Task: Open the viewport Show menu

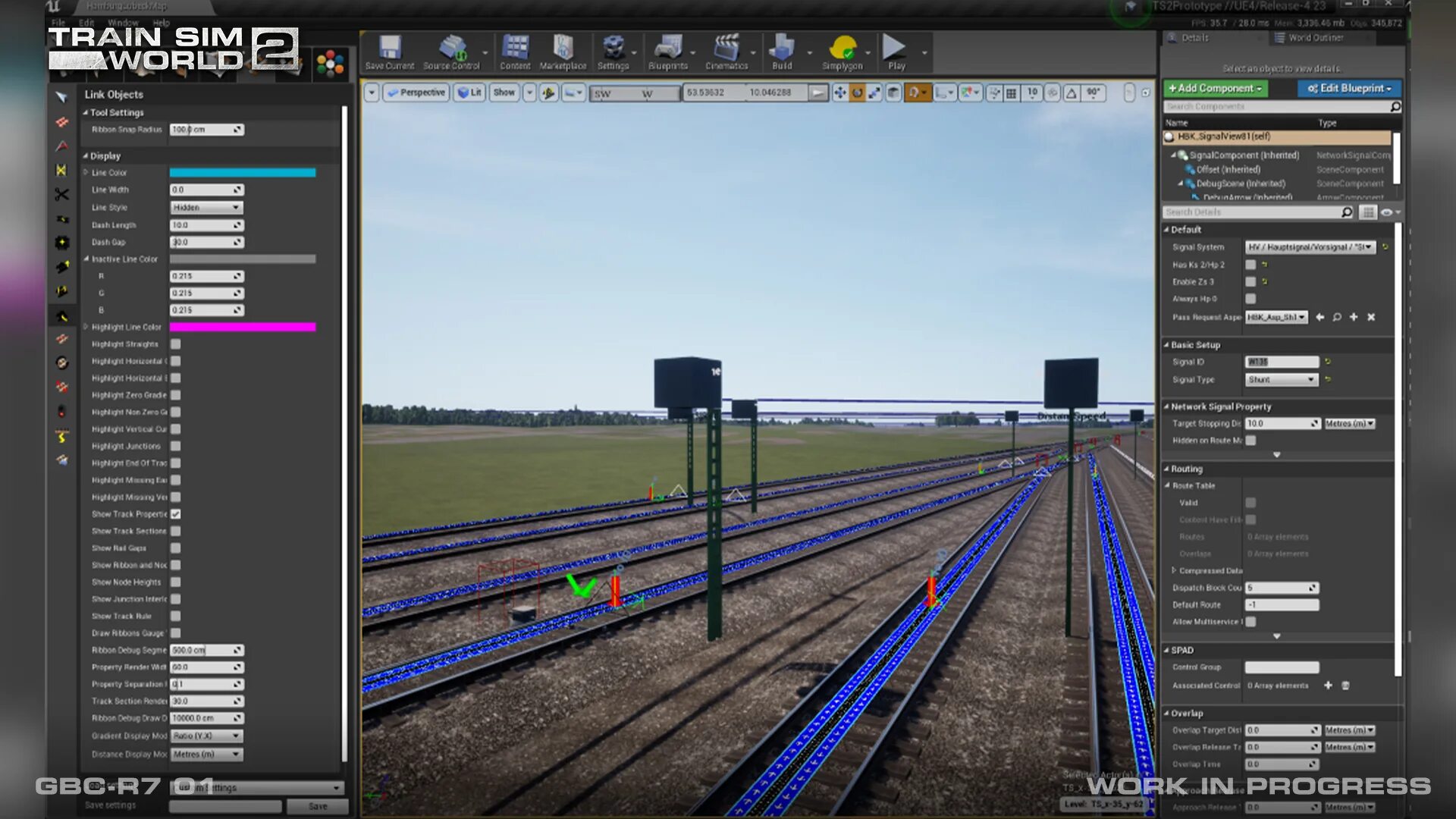Action: tap(504, 93)
